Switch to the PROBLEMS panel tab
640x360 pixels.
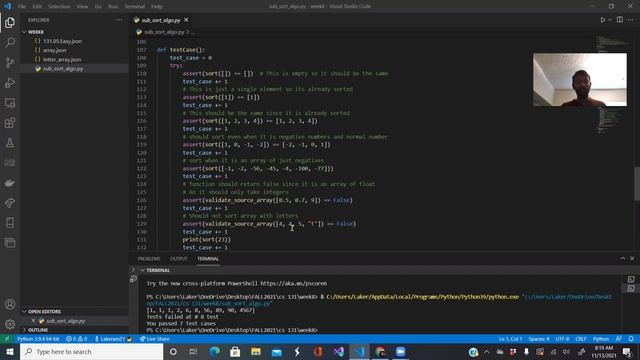tap(149, 259)
